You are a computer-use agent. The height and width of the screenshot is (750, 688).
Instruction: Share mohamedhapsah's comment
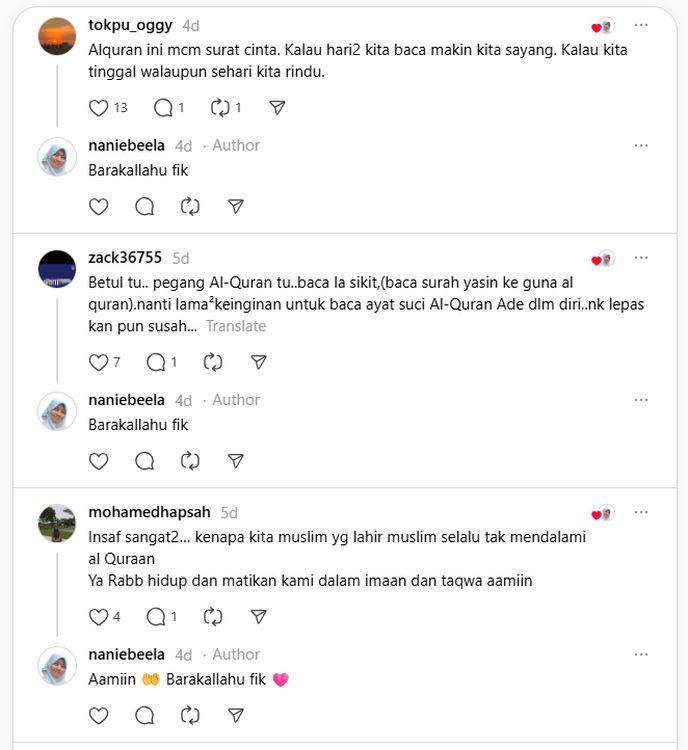point(258,617)
